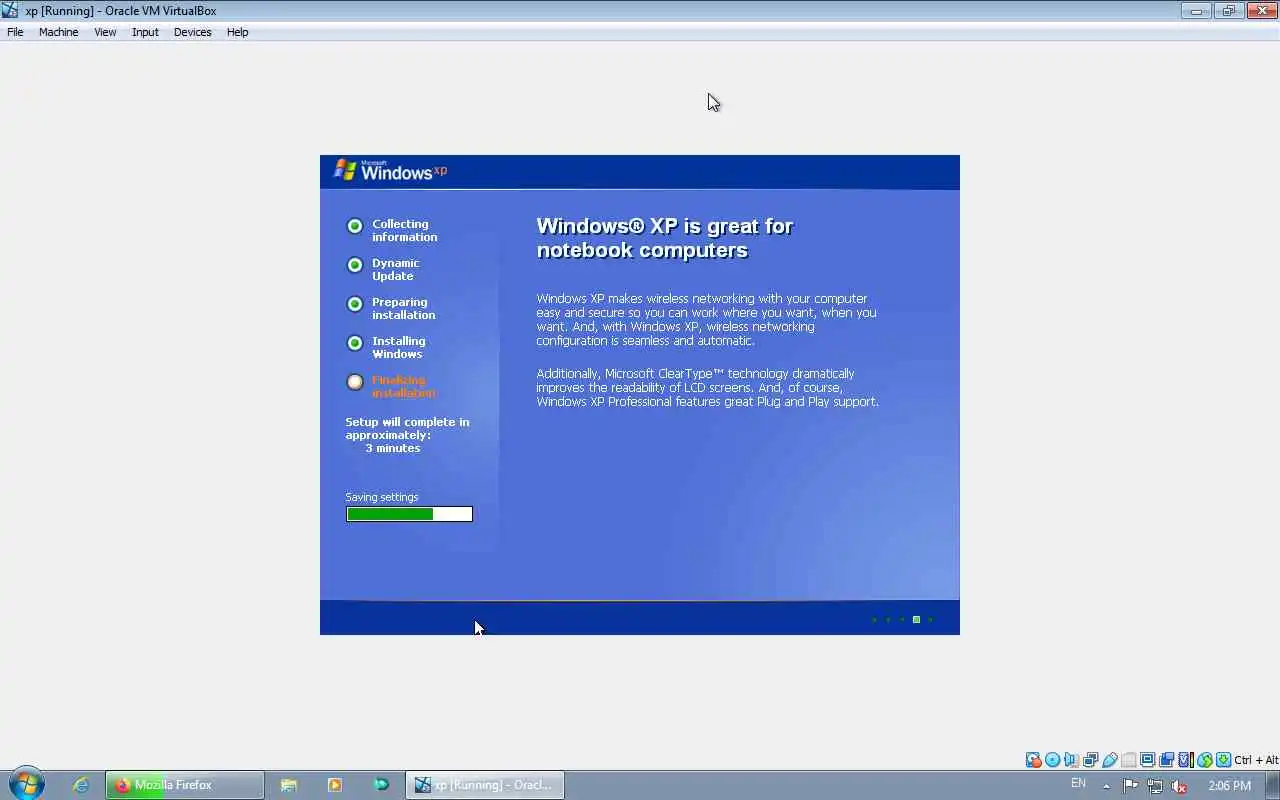Screen dimensions: 1280x800
Task: Click the 'great for notebook computers' heading
Action: point(665,238)
